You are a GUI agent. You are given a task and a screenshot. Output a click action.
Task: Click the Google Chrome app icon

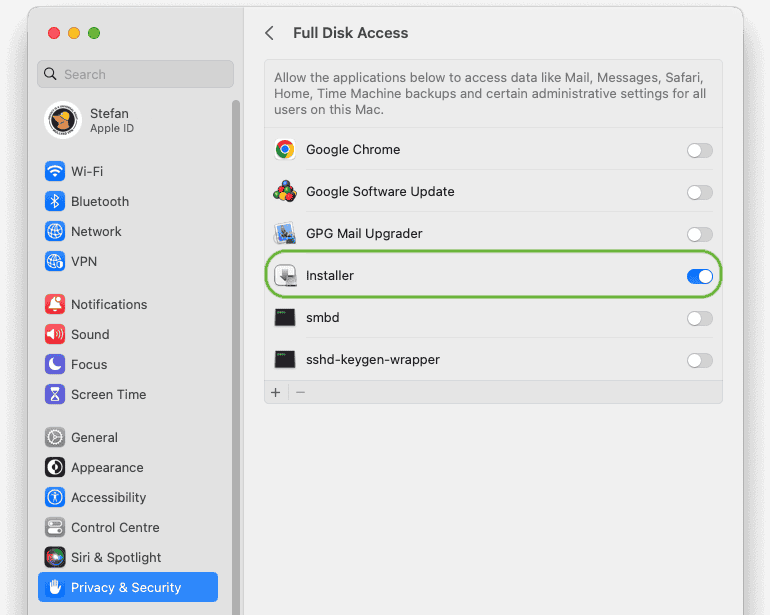[285, 150]
